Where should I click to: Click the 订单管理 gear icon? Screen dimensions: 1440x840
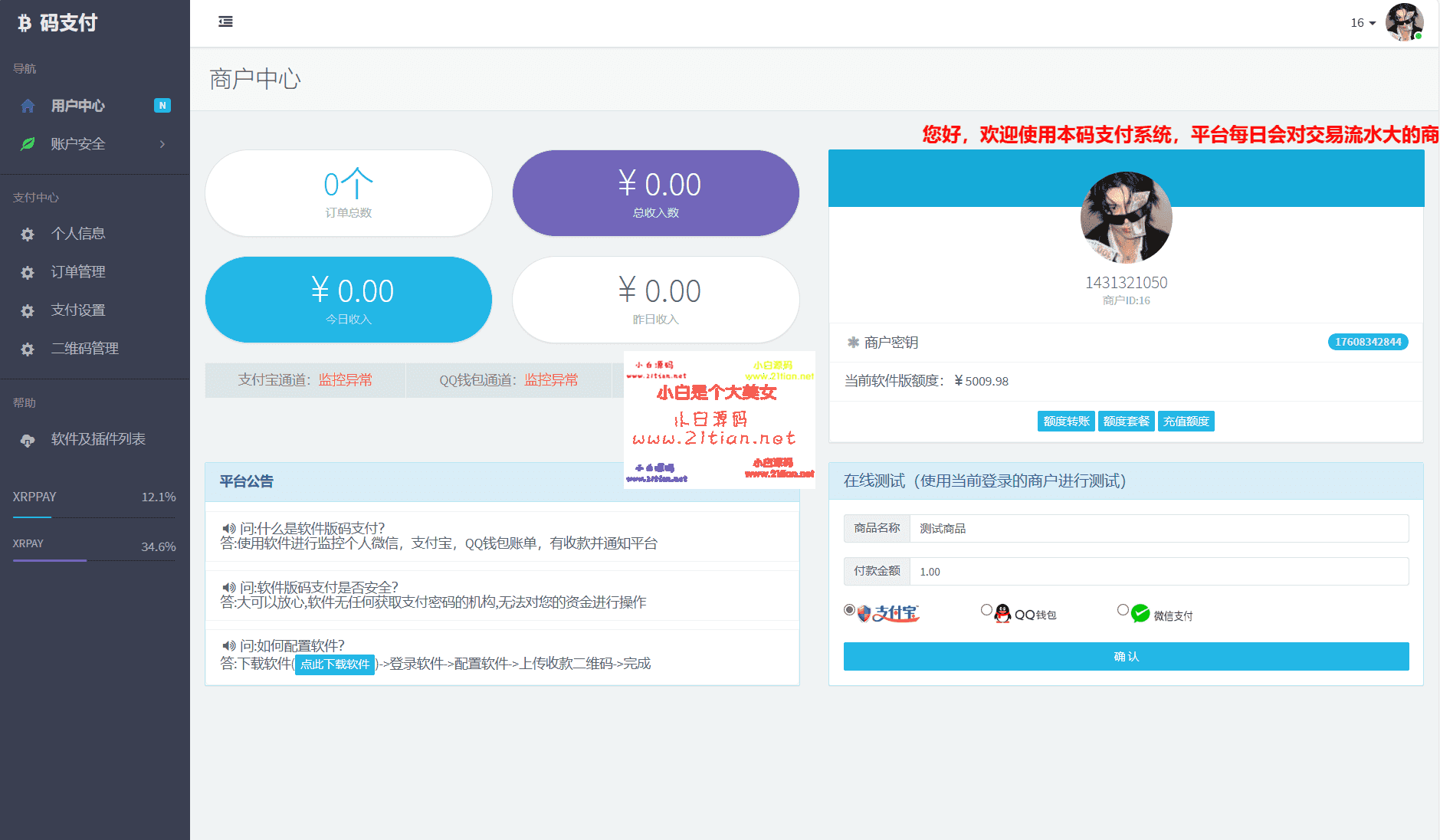(28, 272)
